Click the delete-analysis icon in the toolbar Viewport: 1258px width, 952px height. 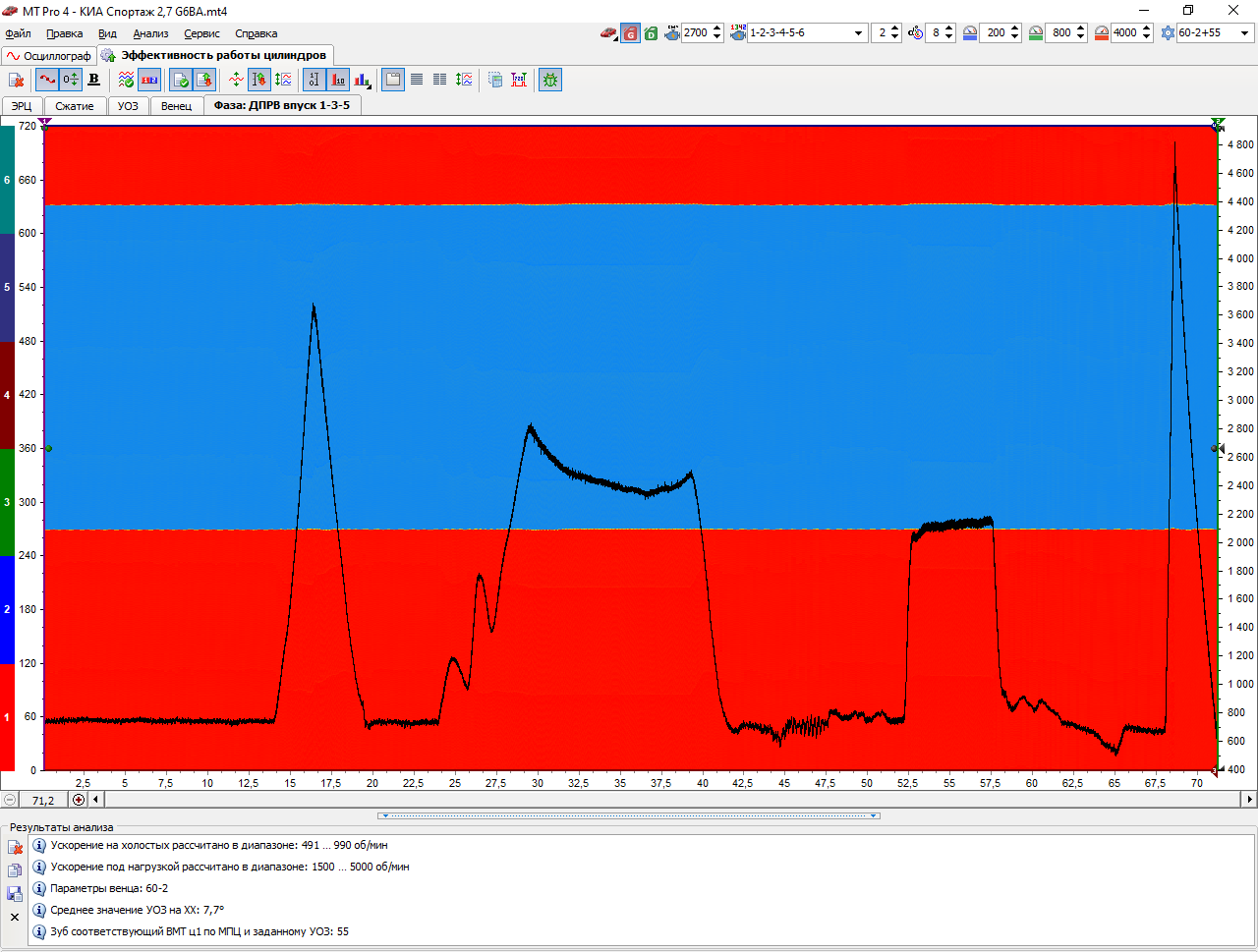[x=16, y=80]
